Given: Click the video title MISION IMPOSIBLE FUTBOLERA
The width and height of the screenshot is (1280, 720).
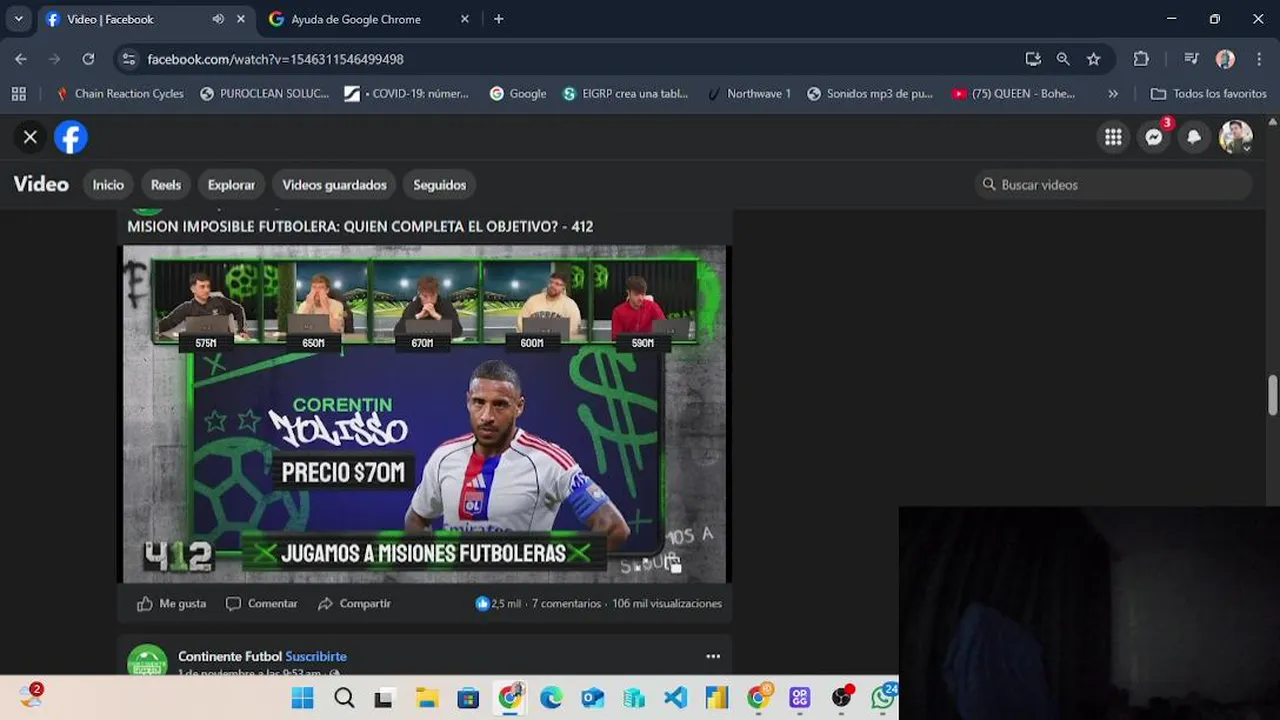Looking at the screenshot, I should [360, 227].
